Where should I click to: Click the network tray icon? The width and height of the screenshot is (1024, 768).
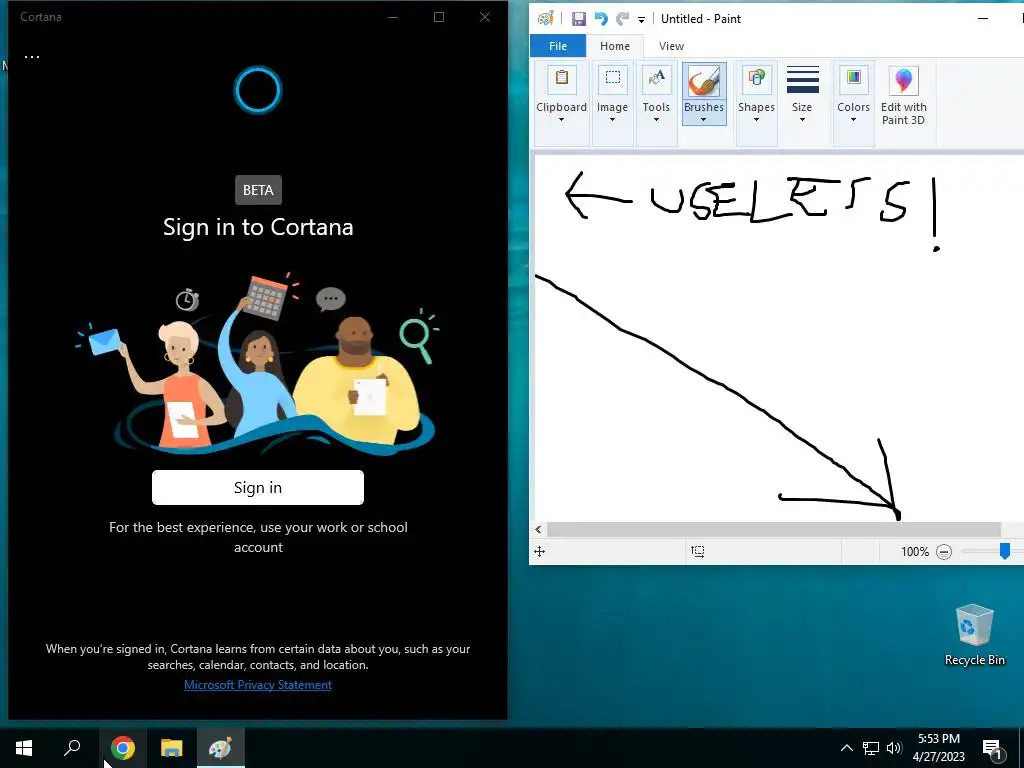pyautogui.click(x=871, y=748)
